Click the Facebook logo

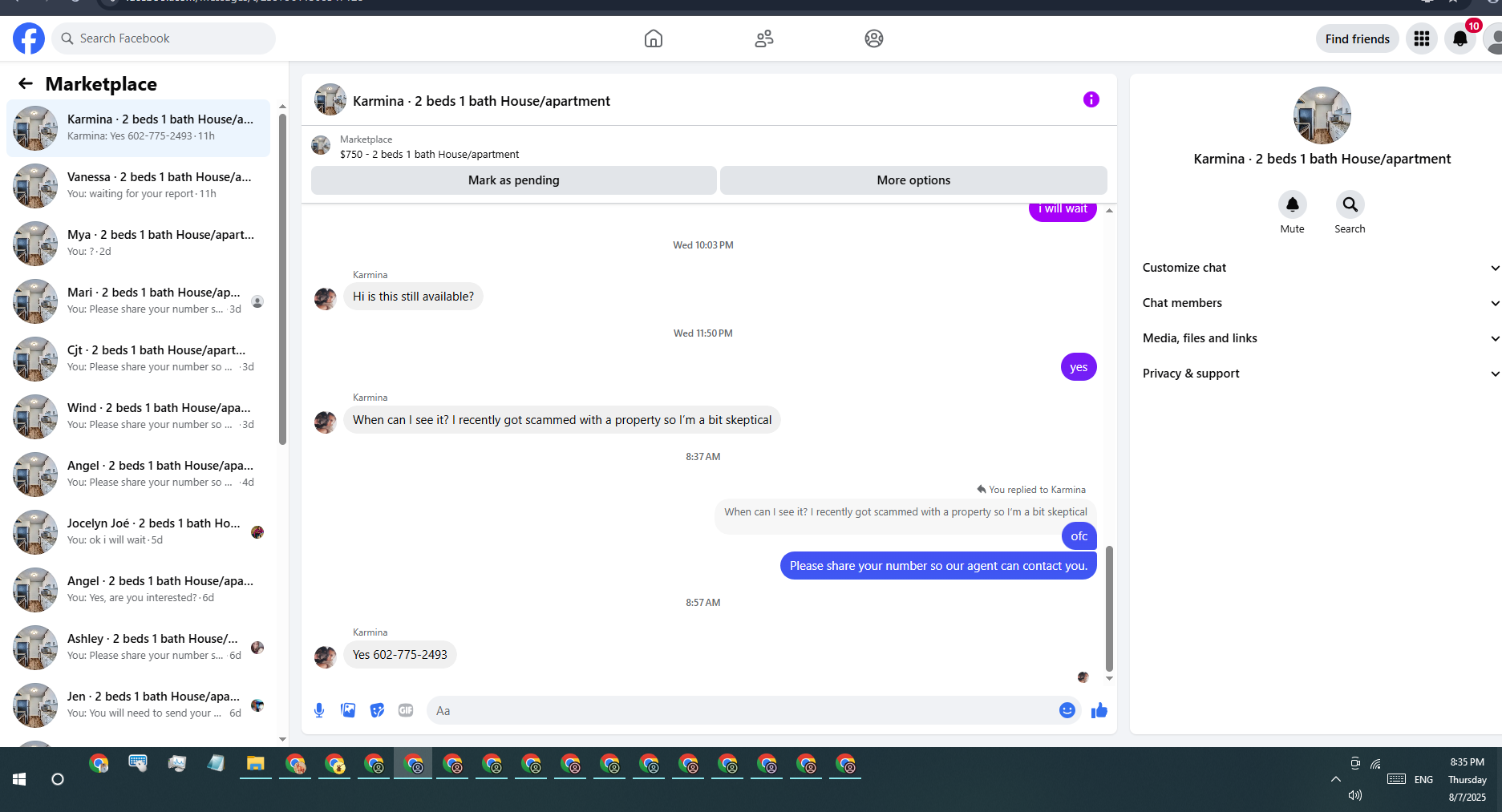point(29,38)
